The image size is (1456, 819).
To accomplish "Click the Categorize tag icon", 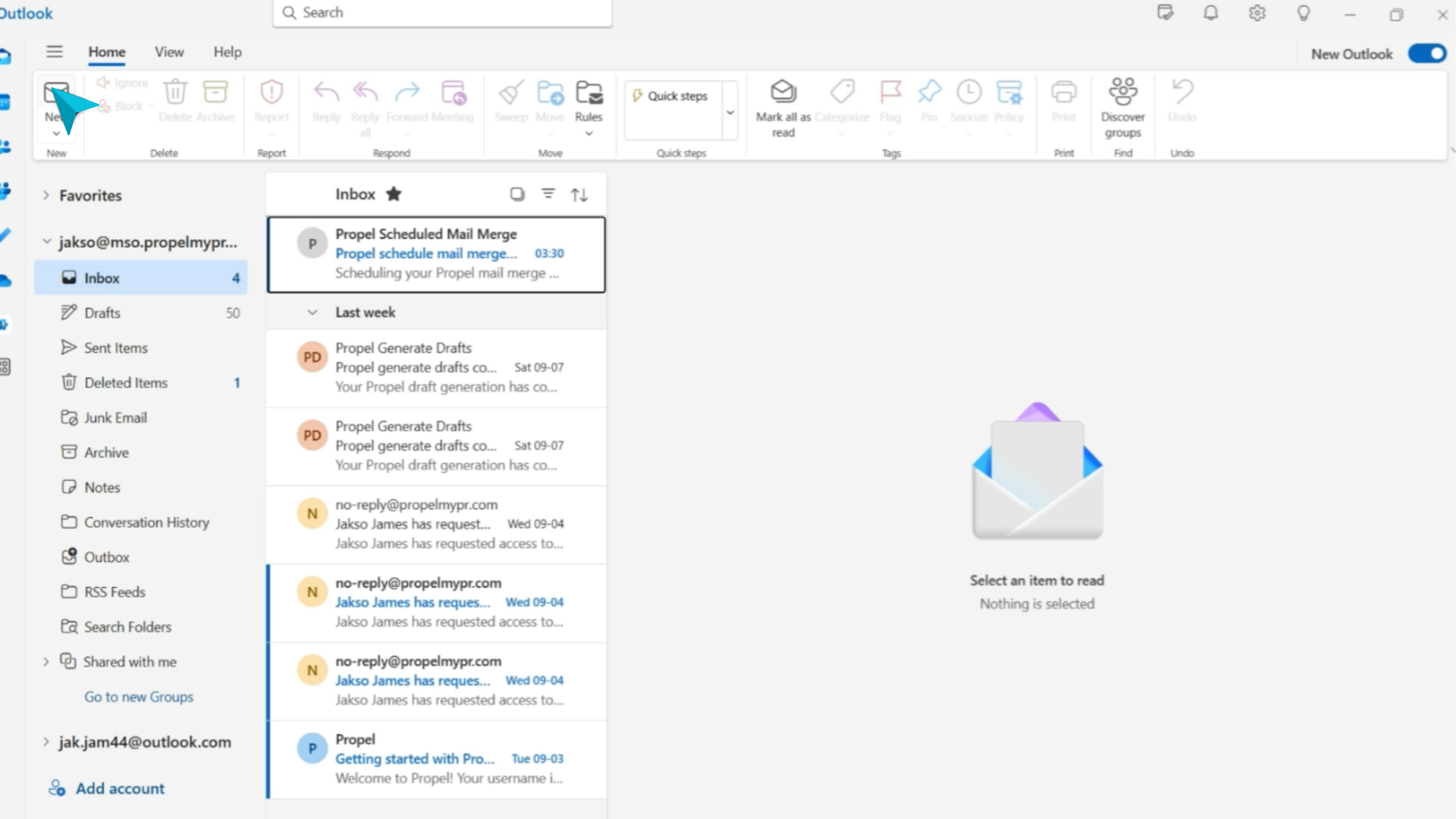I will 842,92.
